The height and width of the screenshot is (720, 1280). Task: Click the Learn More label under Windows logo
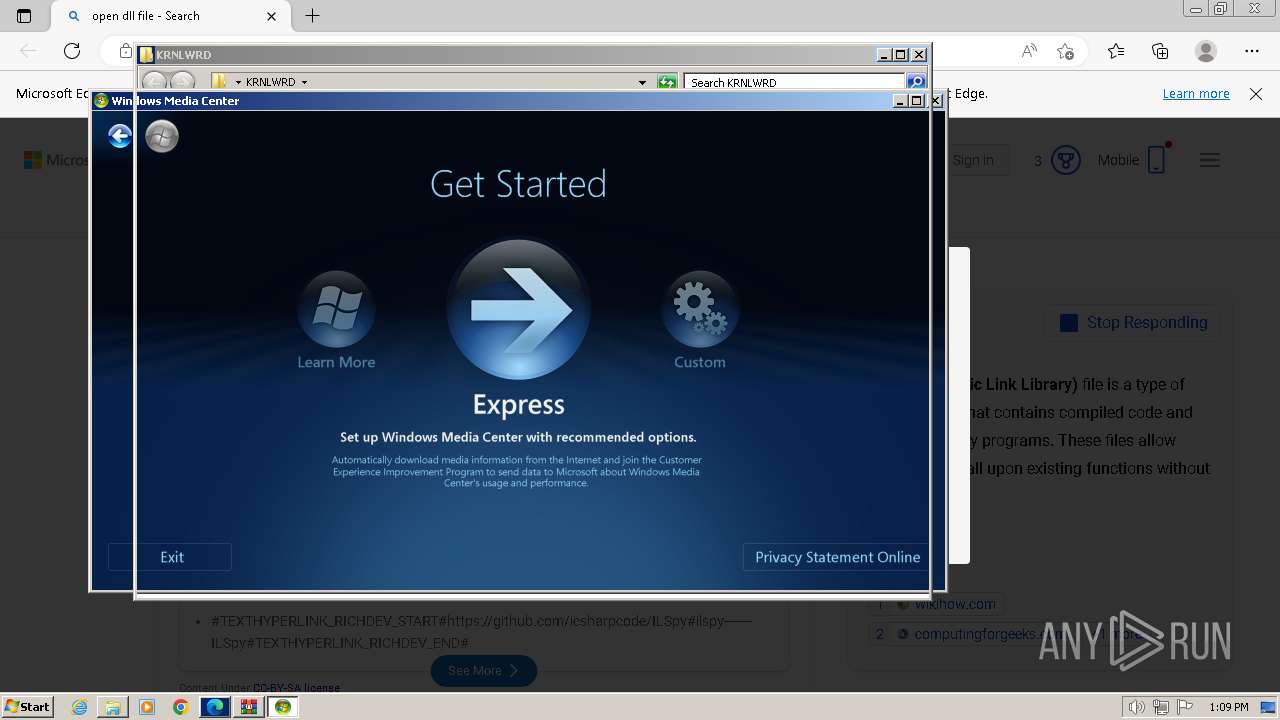coord(336,362)
